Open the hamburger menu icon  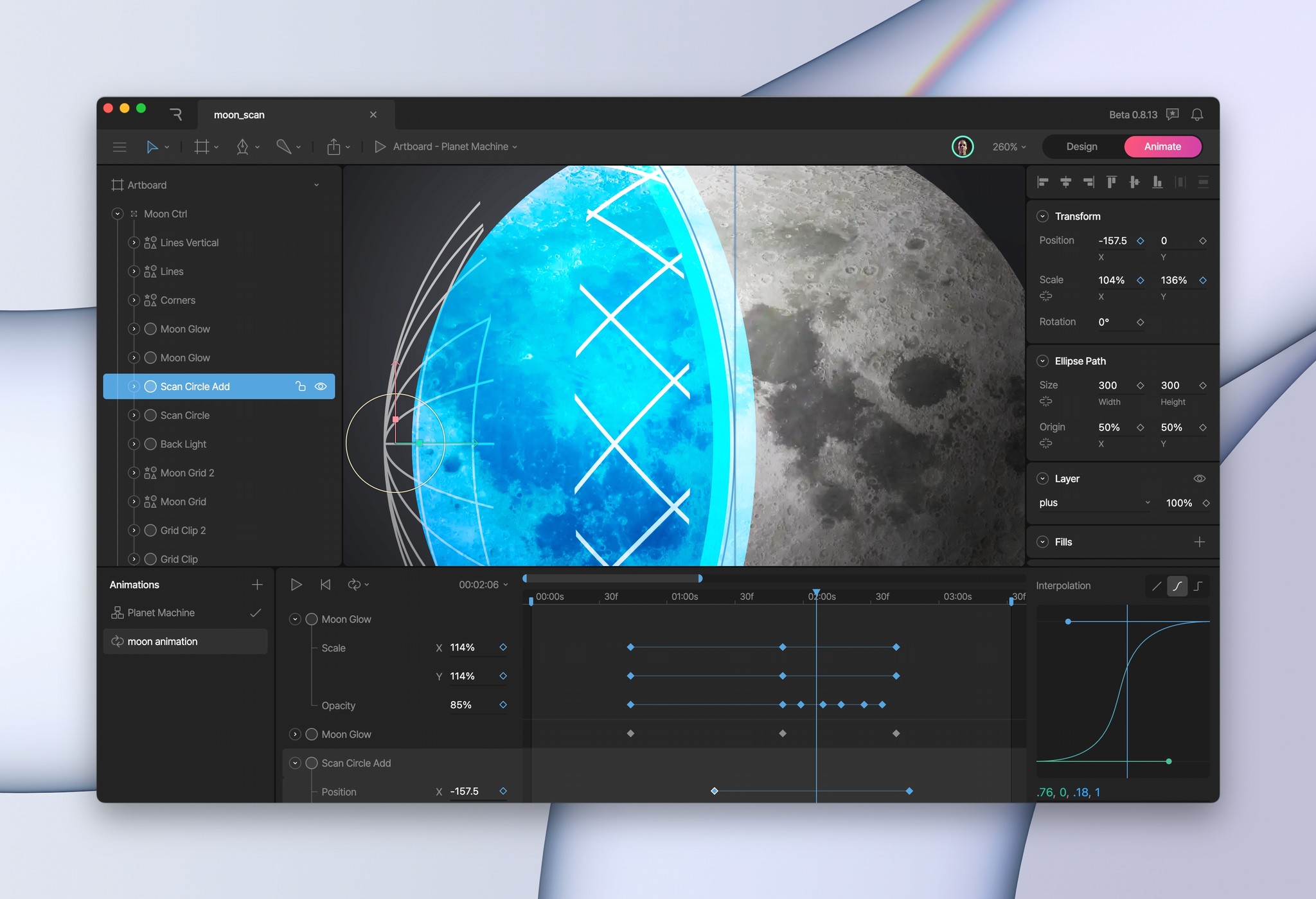click(120, 147)
